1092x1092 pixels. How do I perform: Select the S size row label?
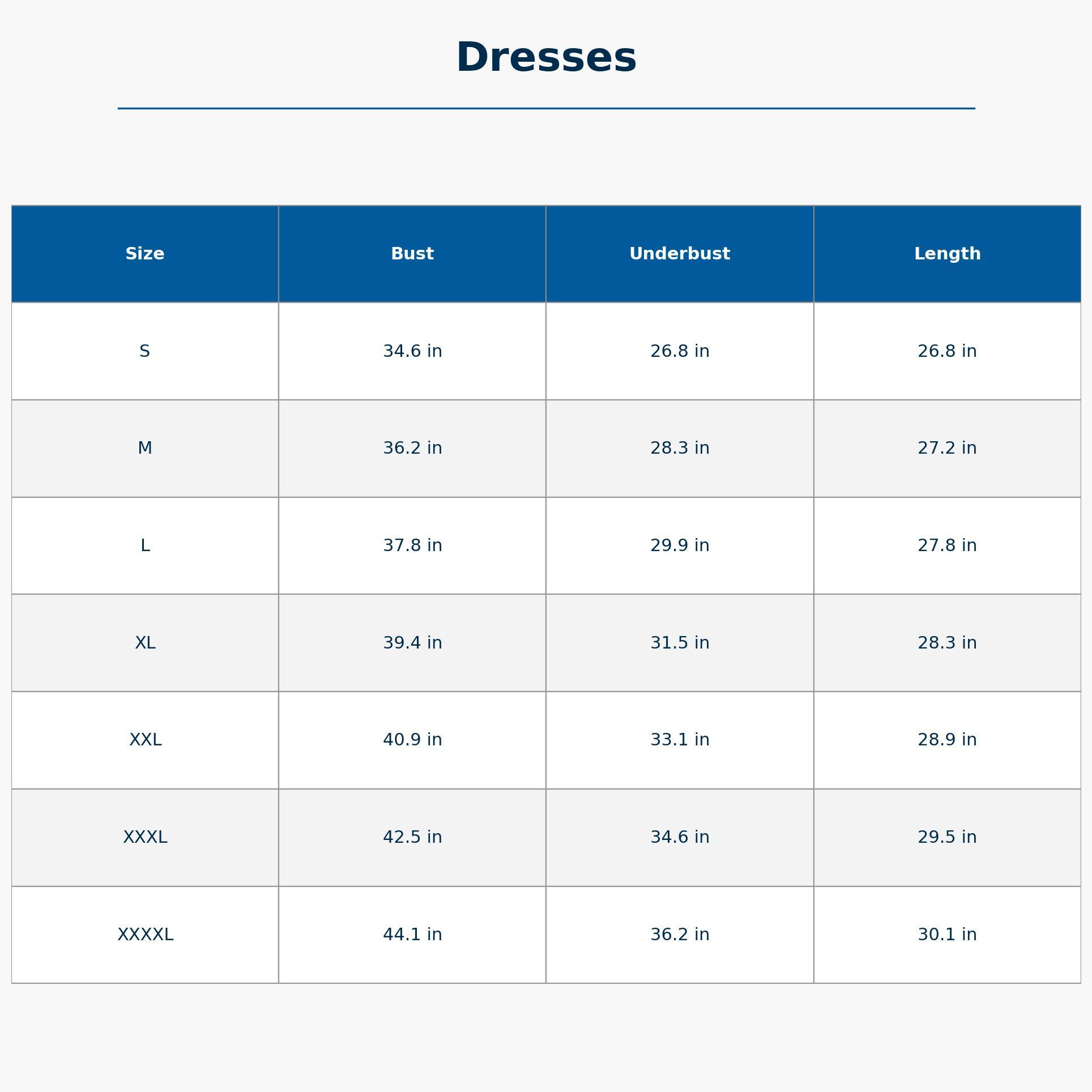[145, 351]
